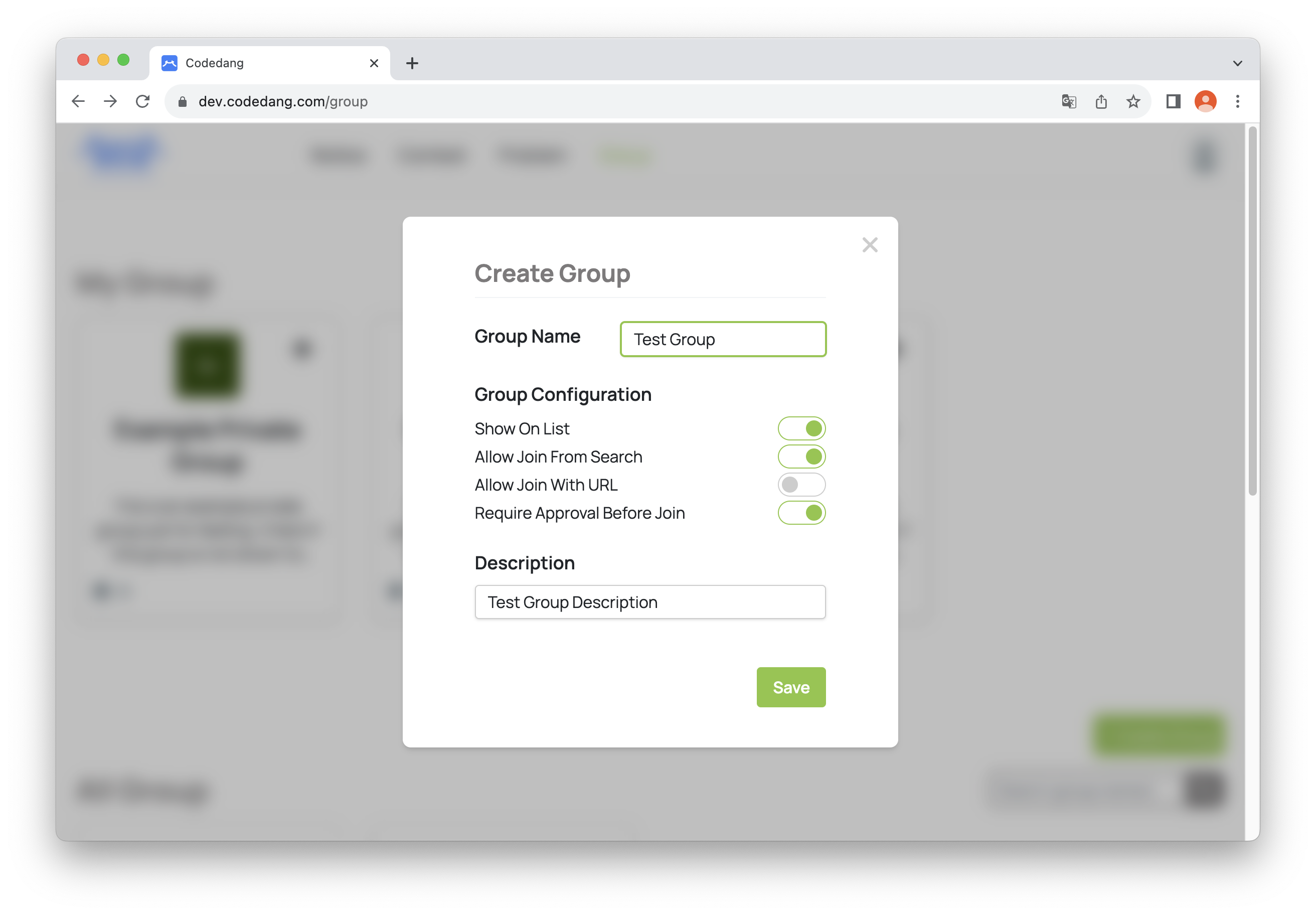This screenshot has width=1316, height=915.
Task: Disable the Require Approval Before Join toggle
Action: click(x=802, y=513)
